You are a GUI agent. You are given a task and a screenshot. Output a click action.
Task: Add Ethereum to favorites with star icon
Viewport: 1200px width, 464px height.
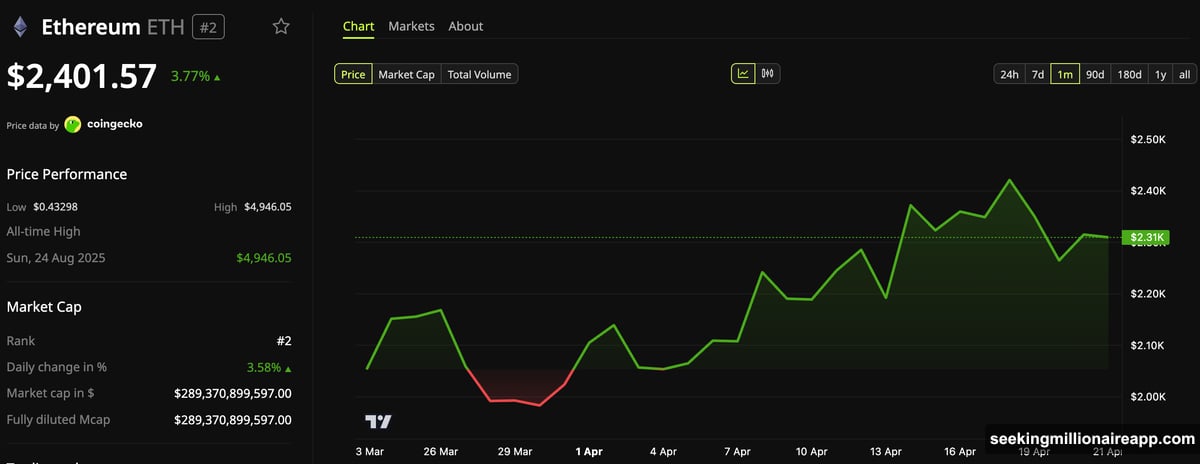(x=281, y=27)
